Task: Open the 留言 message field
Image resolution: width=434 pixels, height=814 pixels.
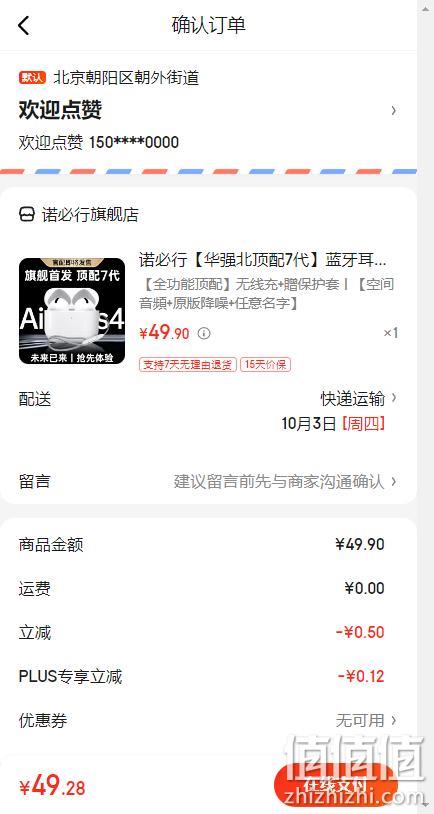Action: point(208,482)
